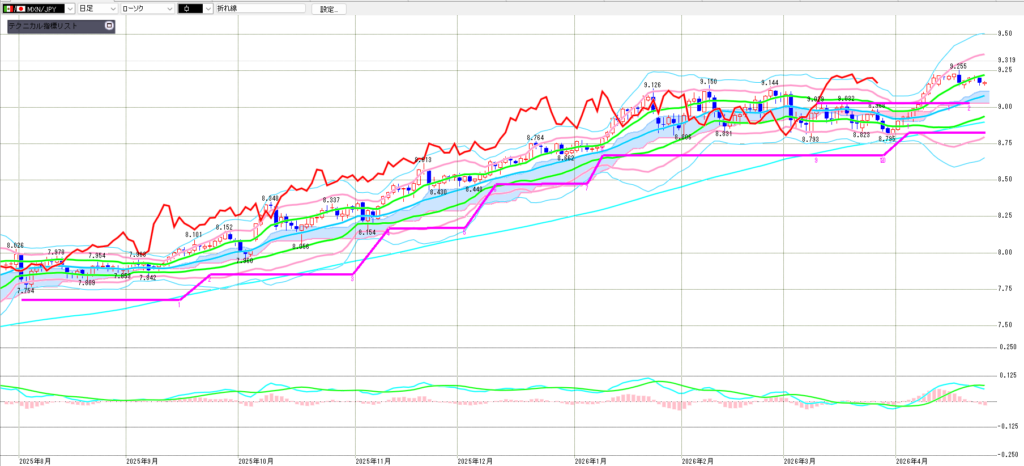Click the 8.154 price label on chart

click(x=369, y=232)
